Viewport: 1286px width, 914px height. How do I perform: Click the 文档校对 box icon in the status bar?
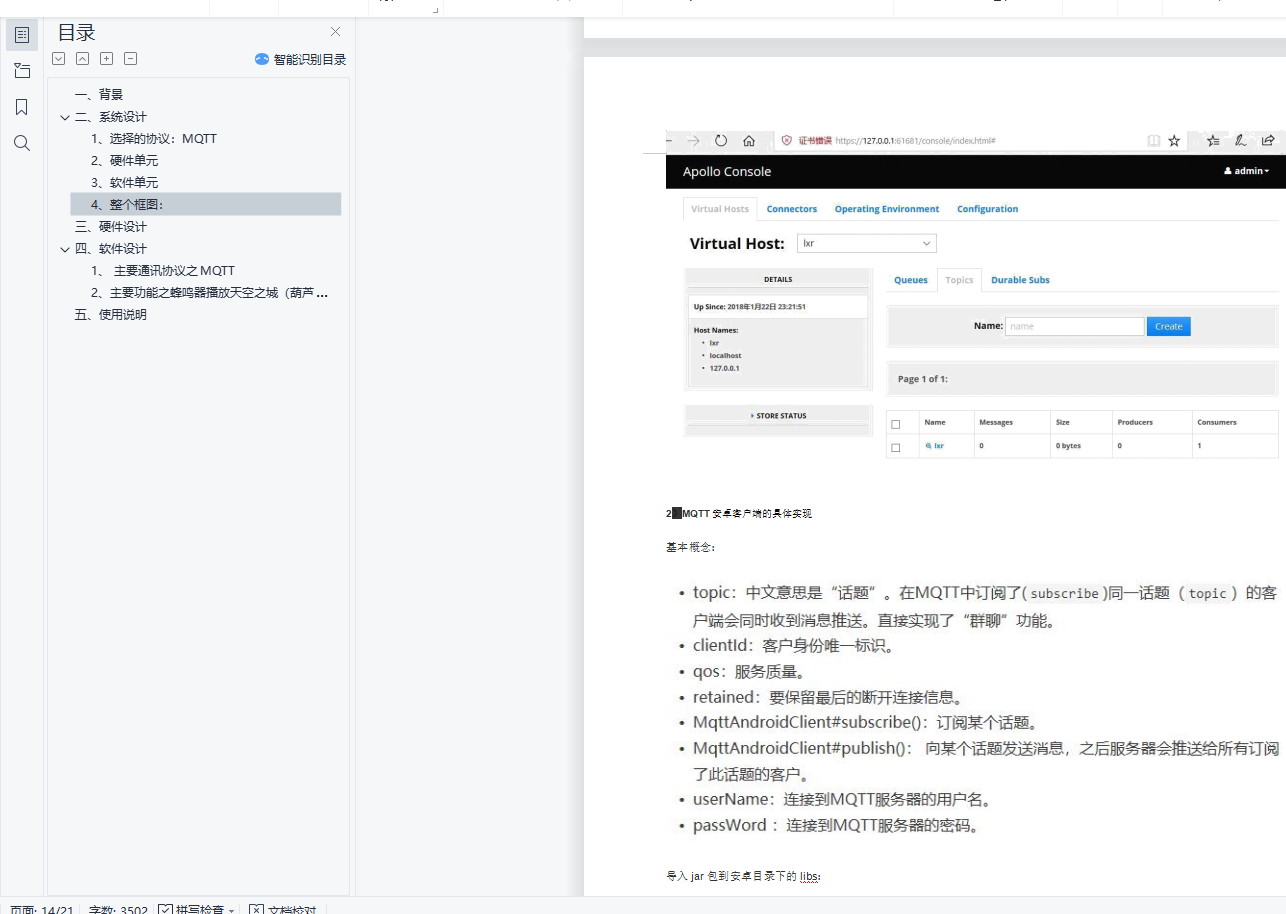coord(256,910)
